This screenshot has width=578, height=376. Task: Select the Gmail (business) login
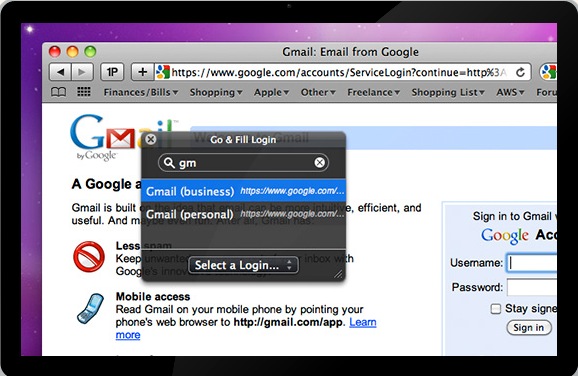(x=243, y=191)
